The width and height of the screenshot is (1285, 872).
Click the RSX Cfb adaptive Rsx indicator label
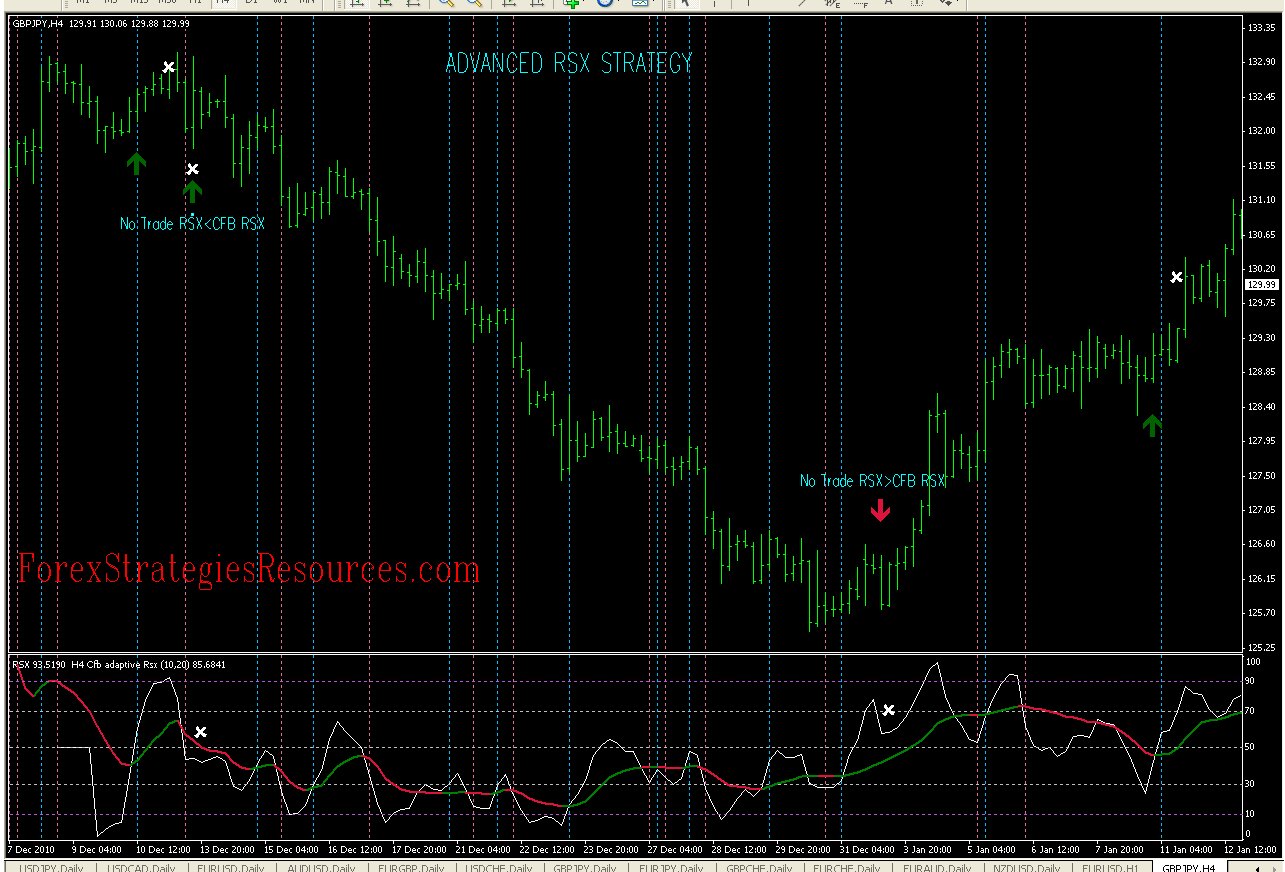coord(119,664)
